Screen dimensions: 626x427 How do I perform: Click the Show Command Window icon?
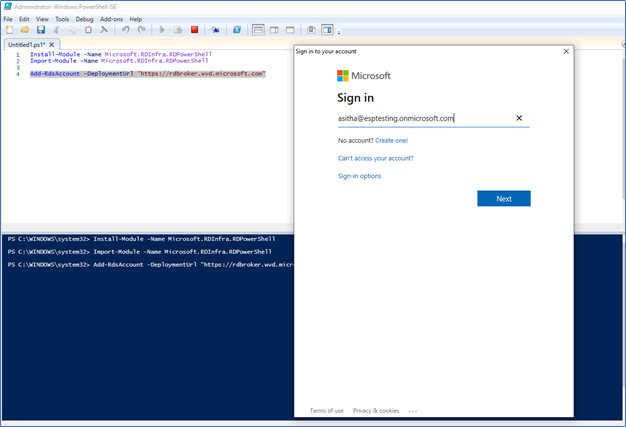point(311,30)
